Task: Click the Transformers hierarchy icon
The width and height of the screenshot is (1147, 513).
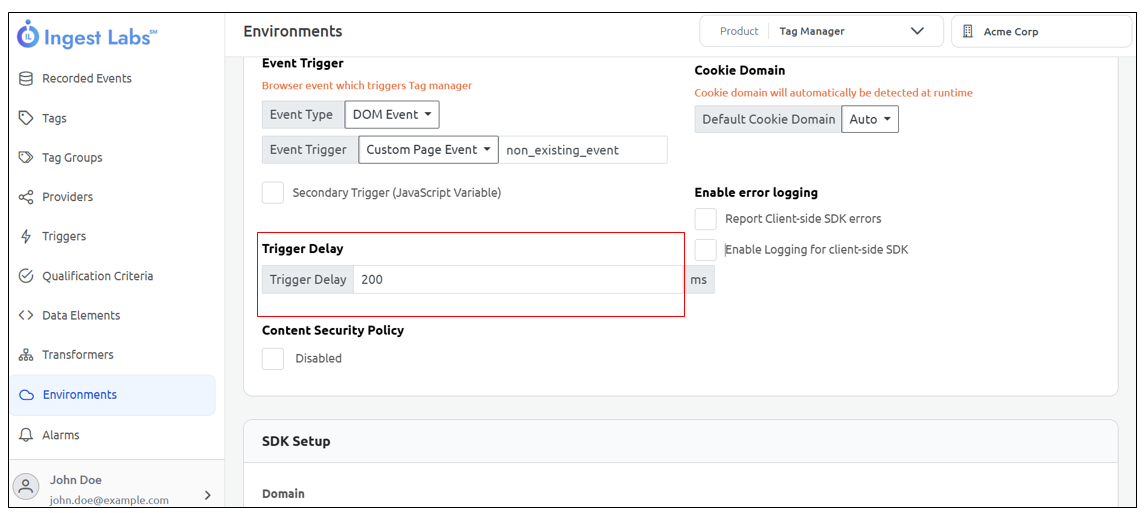Action: 27,355
